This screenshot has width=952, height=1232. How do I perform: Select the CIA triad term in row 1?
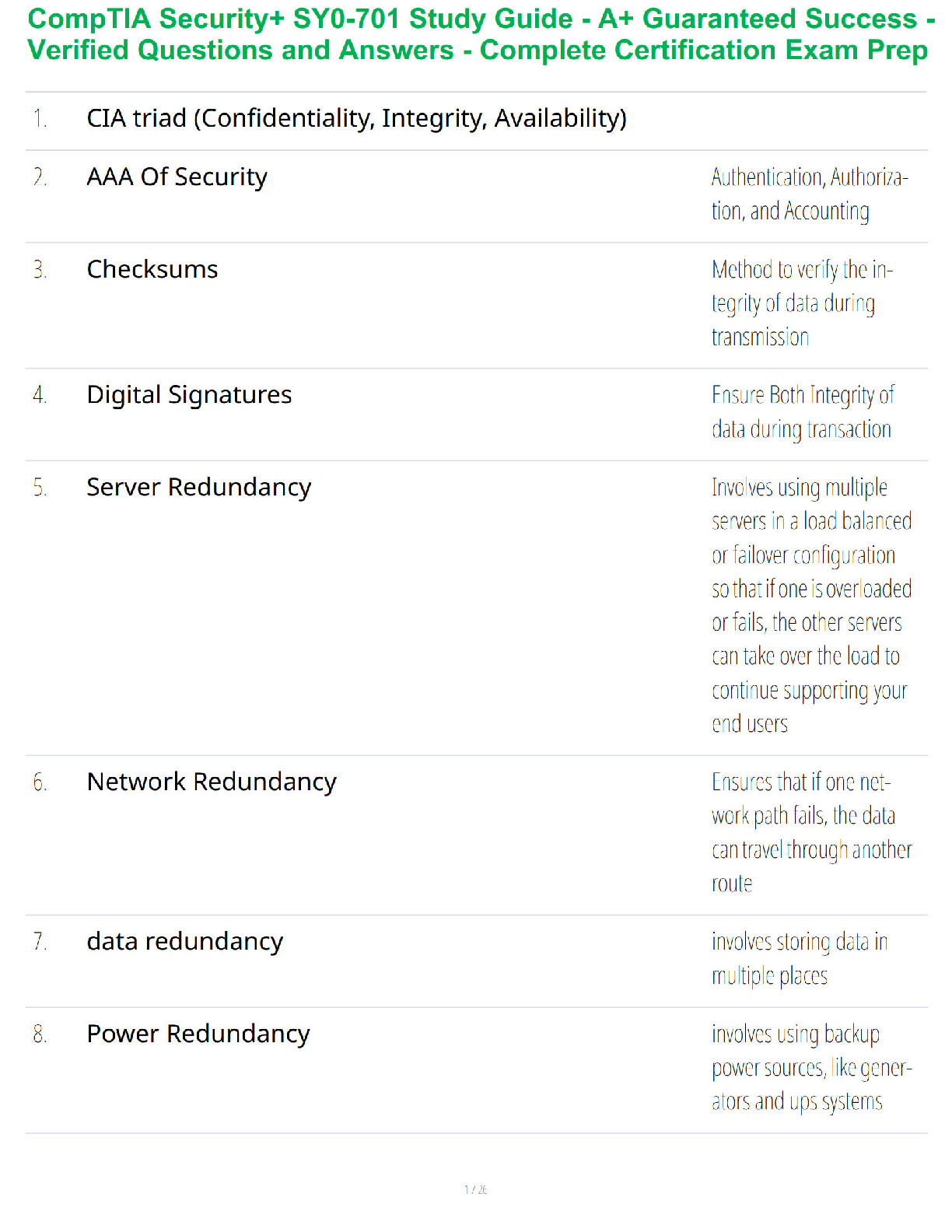pos(356,118)
